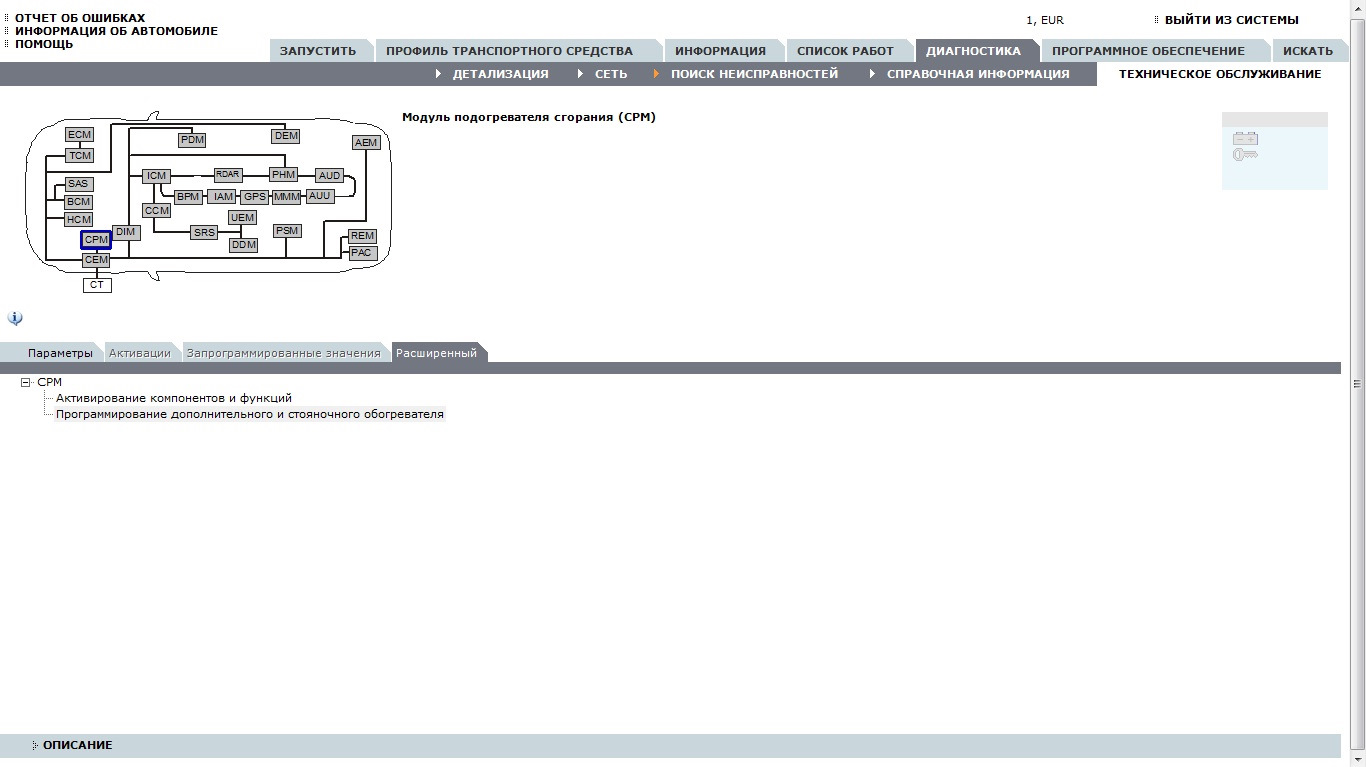Select the BPM module box
The height and width of the screenshot is (767, 1366).
188,197
